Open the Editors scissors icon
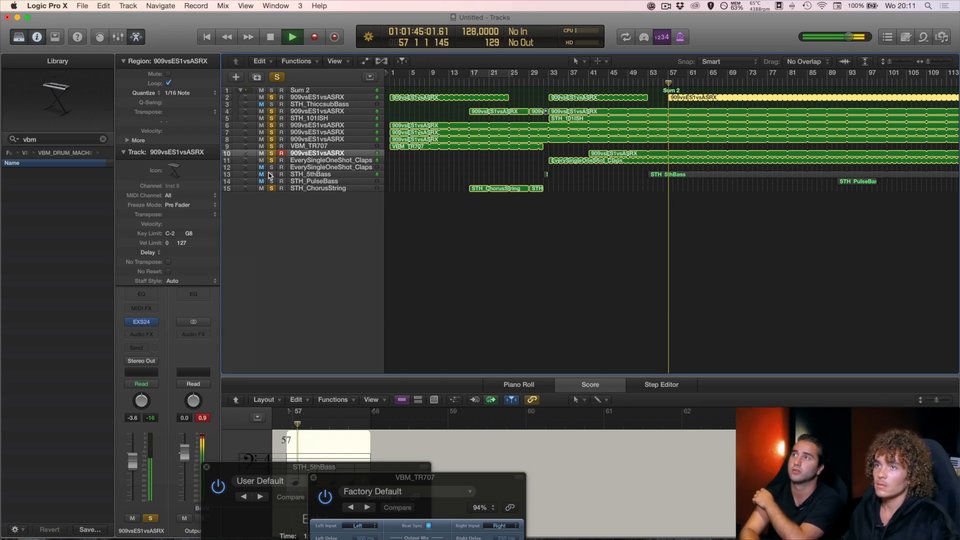 [x=136, y=37]
